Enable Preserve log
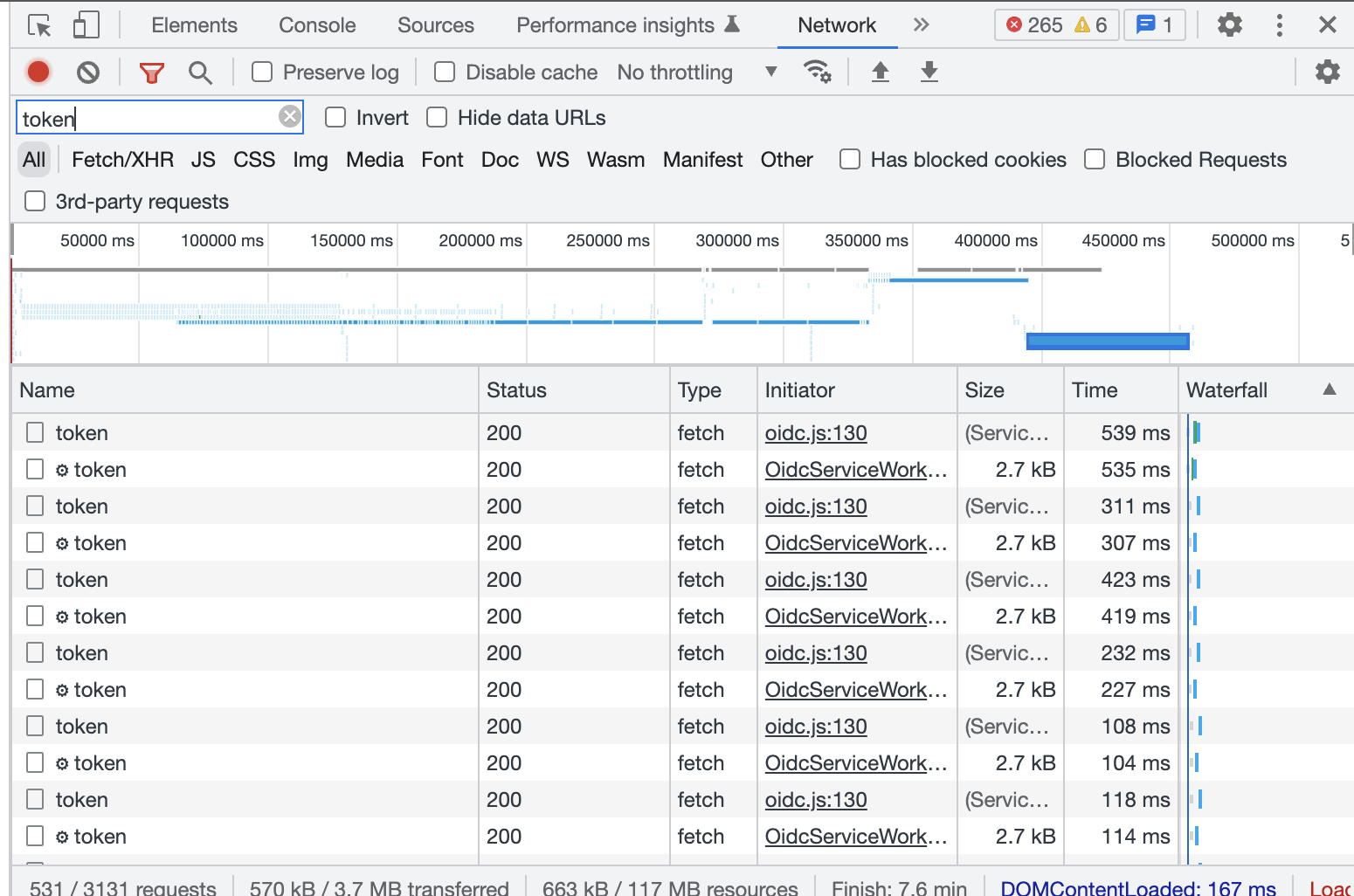Image resolution: width=1354 pixels, height=896 pixels. (x=261, y=72)
